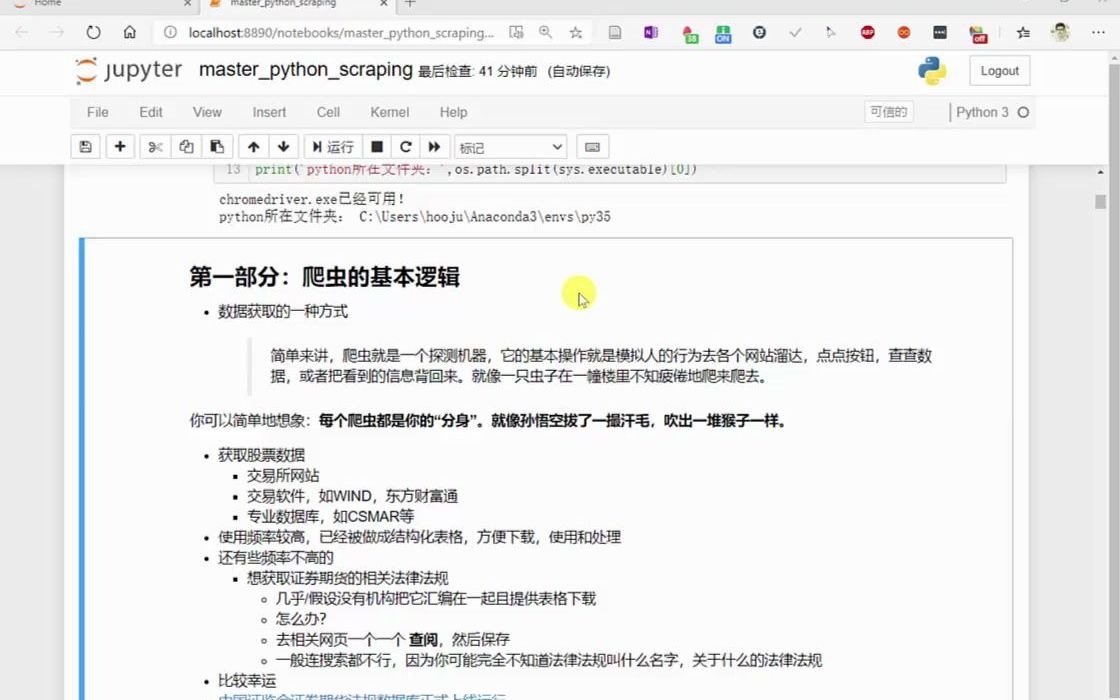This screenshot has width=1120, height=700.
Task: Restart the kernel using the refresh icon
Action: 405,146
